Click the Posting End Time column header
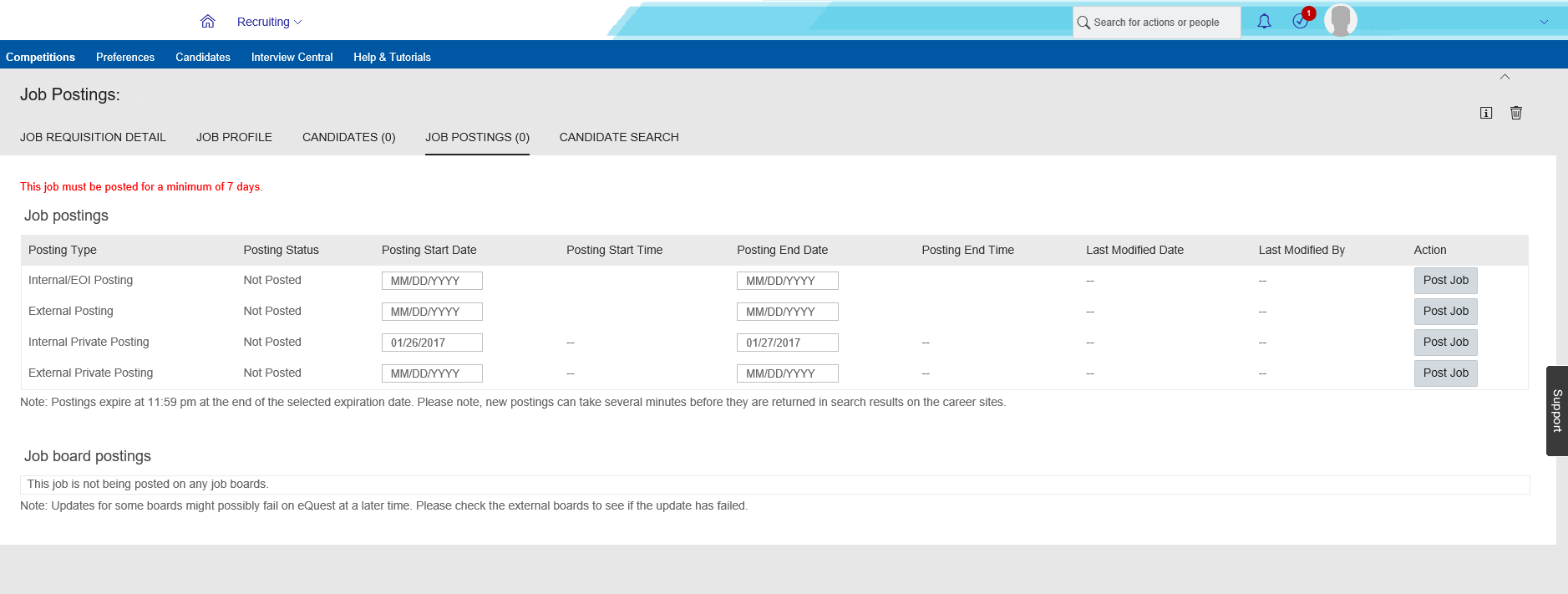Screen dimensions: 1568x594 [968, 250]
